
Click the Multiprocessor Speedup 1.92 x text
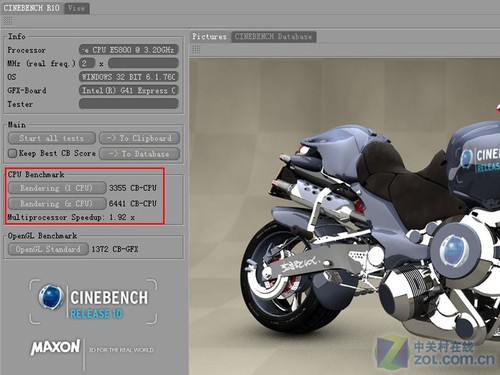coord(71,217)
